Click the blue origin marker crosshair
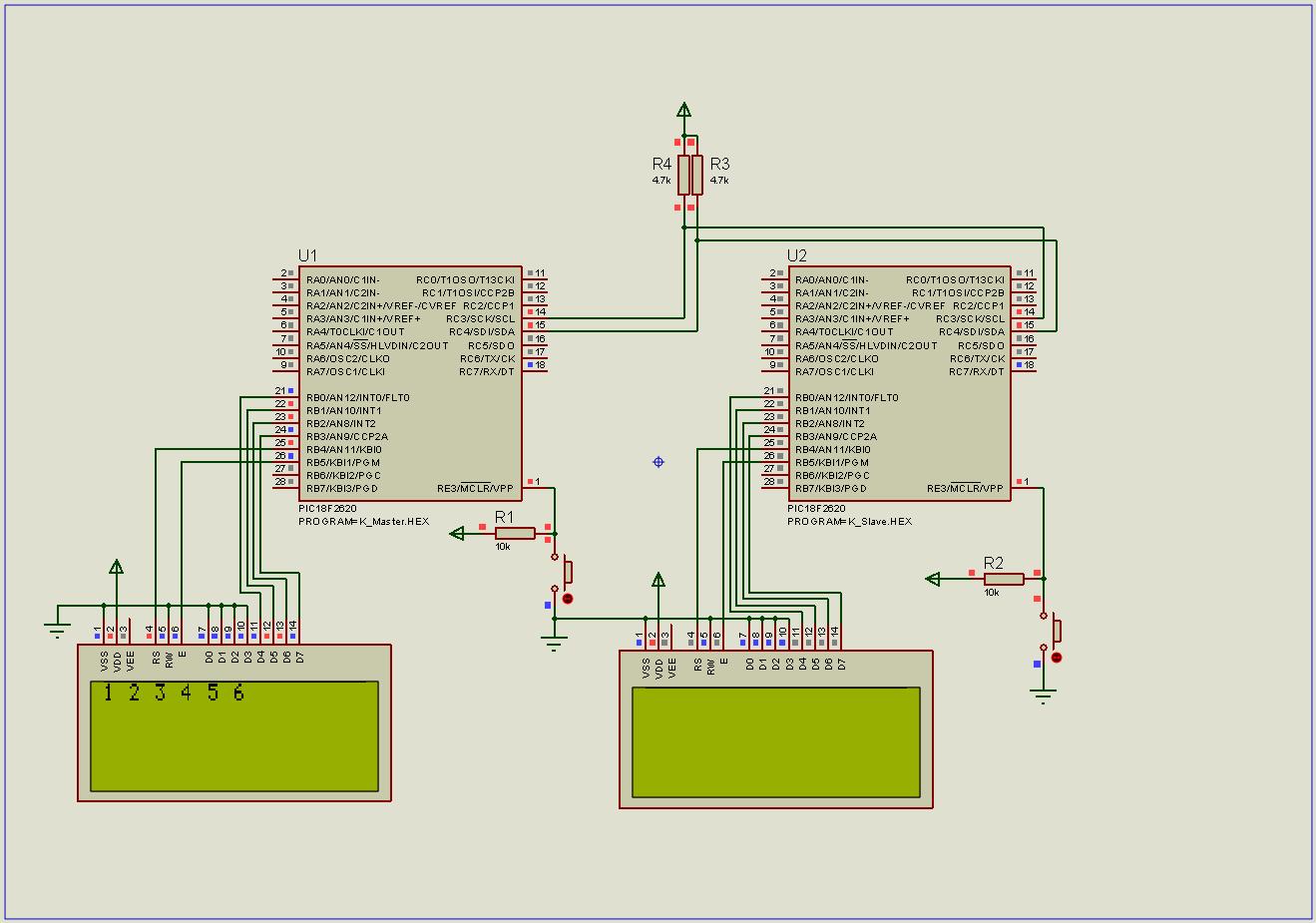This screenshot has width=1316, height=923. 658,462
